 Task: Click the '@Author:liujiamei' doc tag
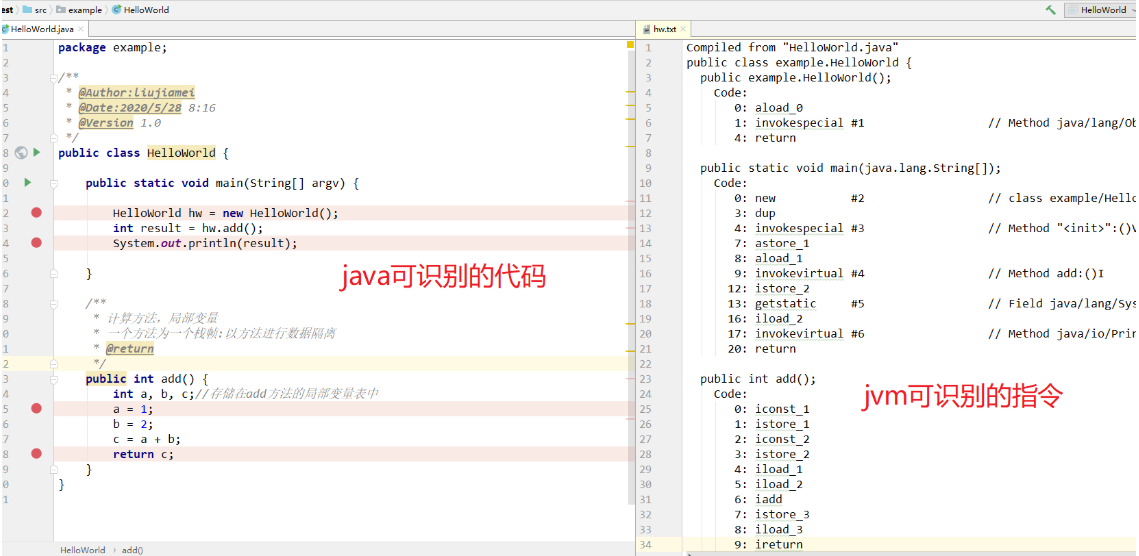(137, 92)
